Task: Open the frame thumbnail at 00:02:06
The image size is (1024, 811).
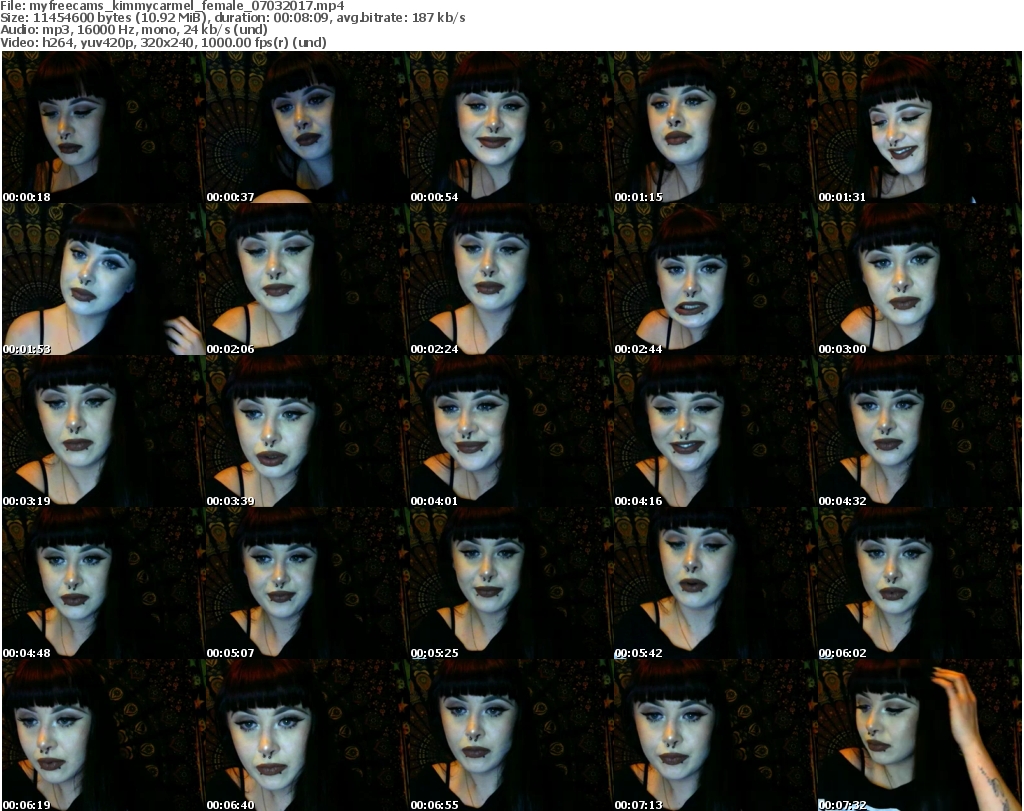Action: (308, 279)
